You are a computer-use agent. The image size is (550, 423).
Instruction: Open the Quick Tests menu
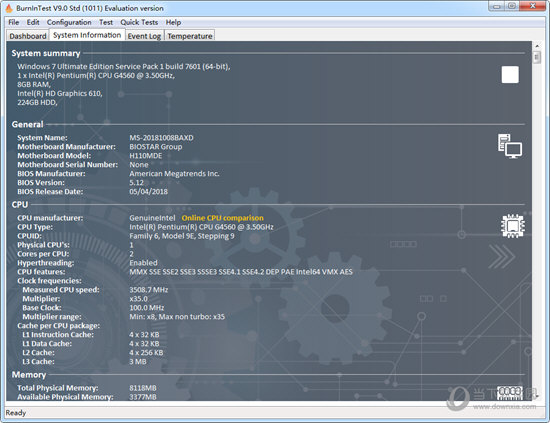139,22
